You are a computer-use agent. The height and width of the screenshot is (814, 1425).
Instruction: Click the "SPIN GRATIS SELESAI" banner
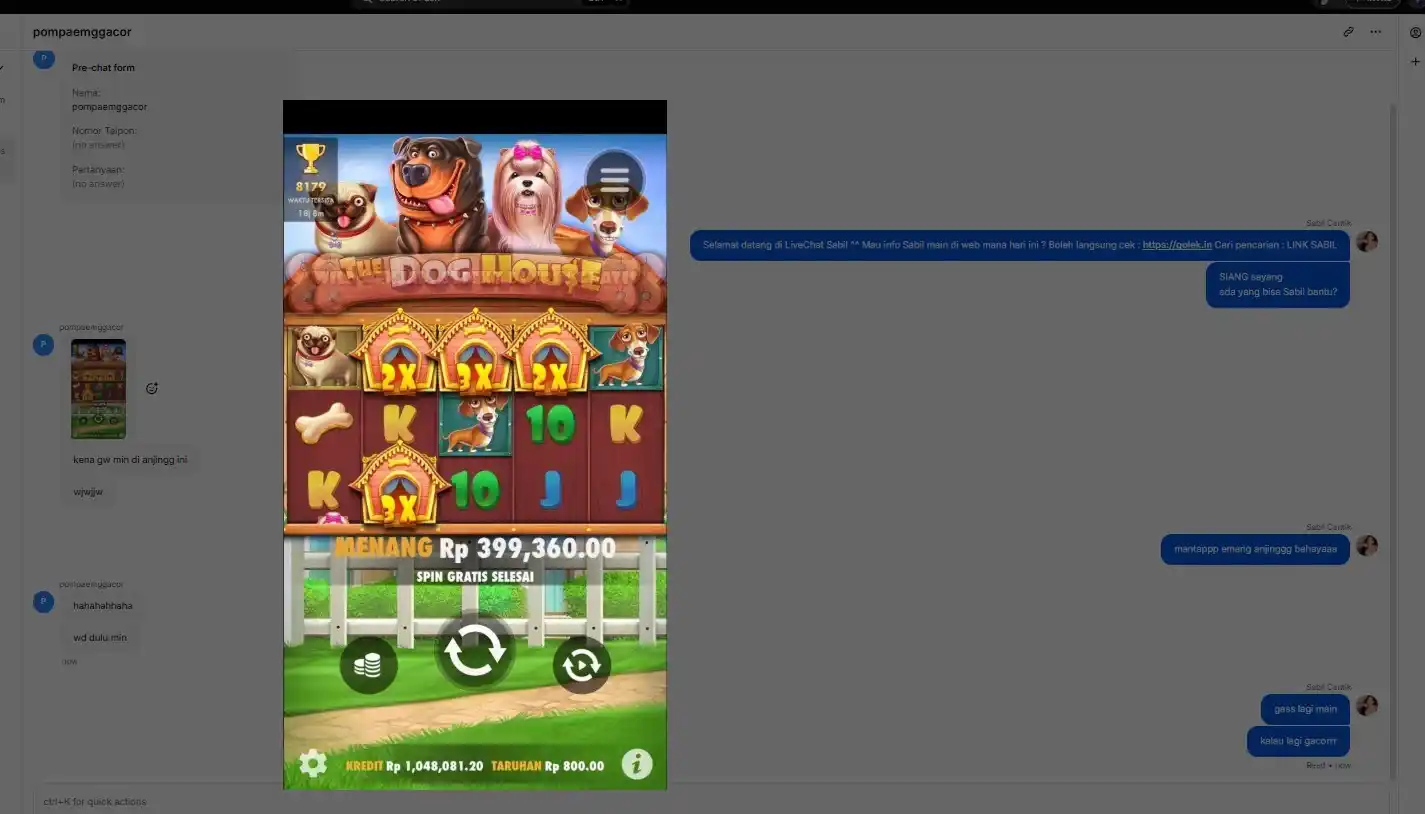click(x=475, y=577)
